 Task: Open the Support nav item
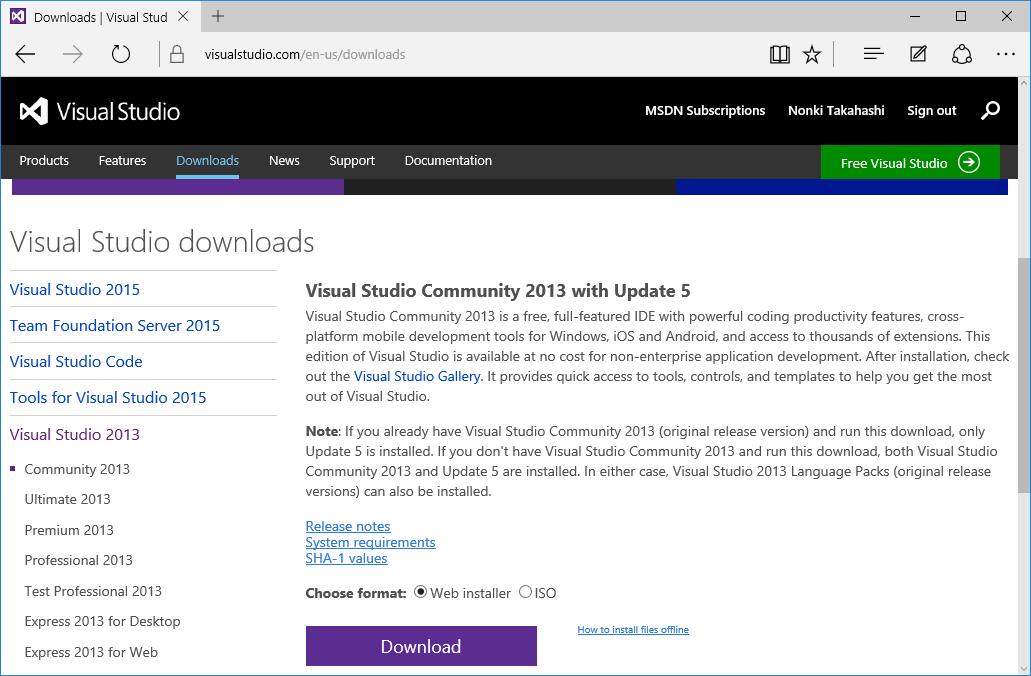coord(352,161)
